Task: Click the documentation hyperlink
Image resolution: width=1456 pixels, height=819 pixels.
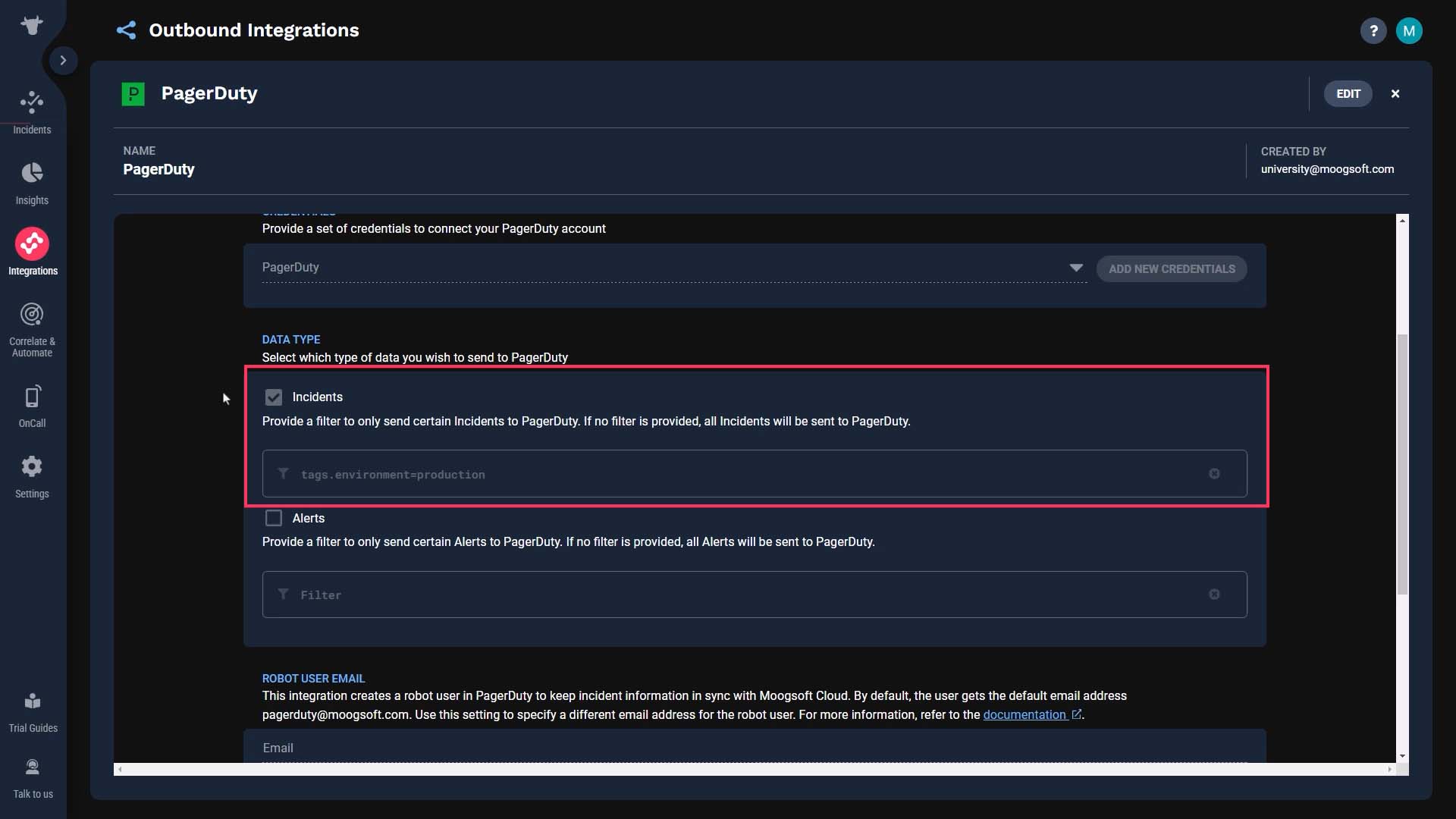Action: pos(1027,714)
